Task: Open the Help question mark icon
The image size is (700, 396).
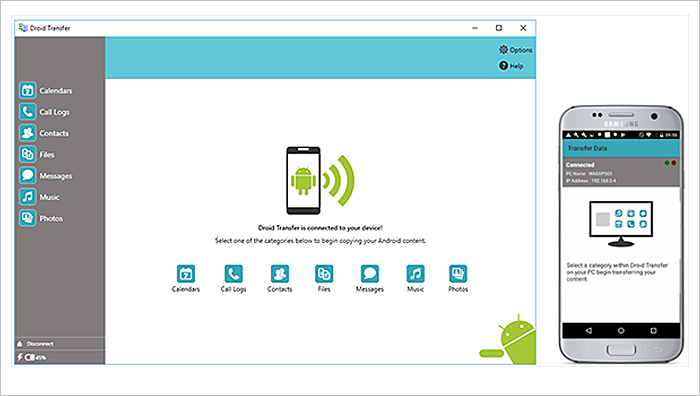Action: [x=504, y=66]
